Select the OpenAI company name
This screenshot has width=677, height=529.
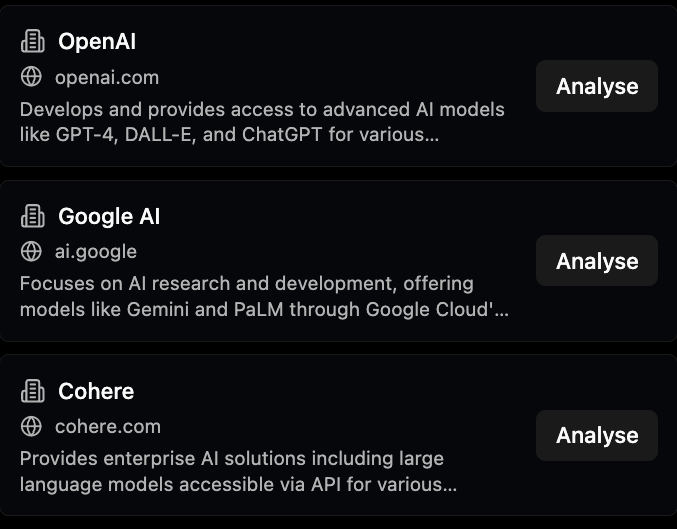click(x=97, y=42)
